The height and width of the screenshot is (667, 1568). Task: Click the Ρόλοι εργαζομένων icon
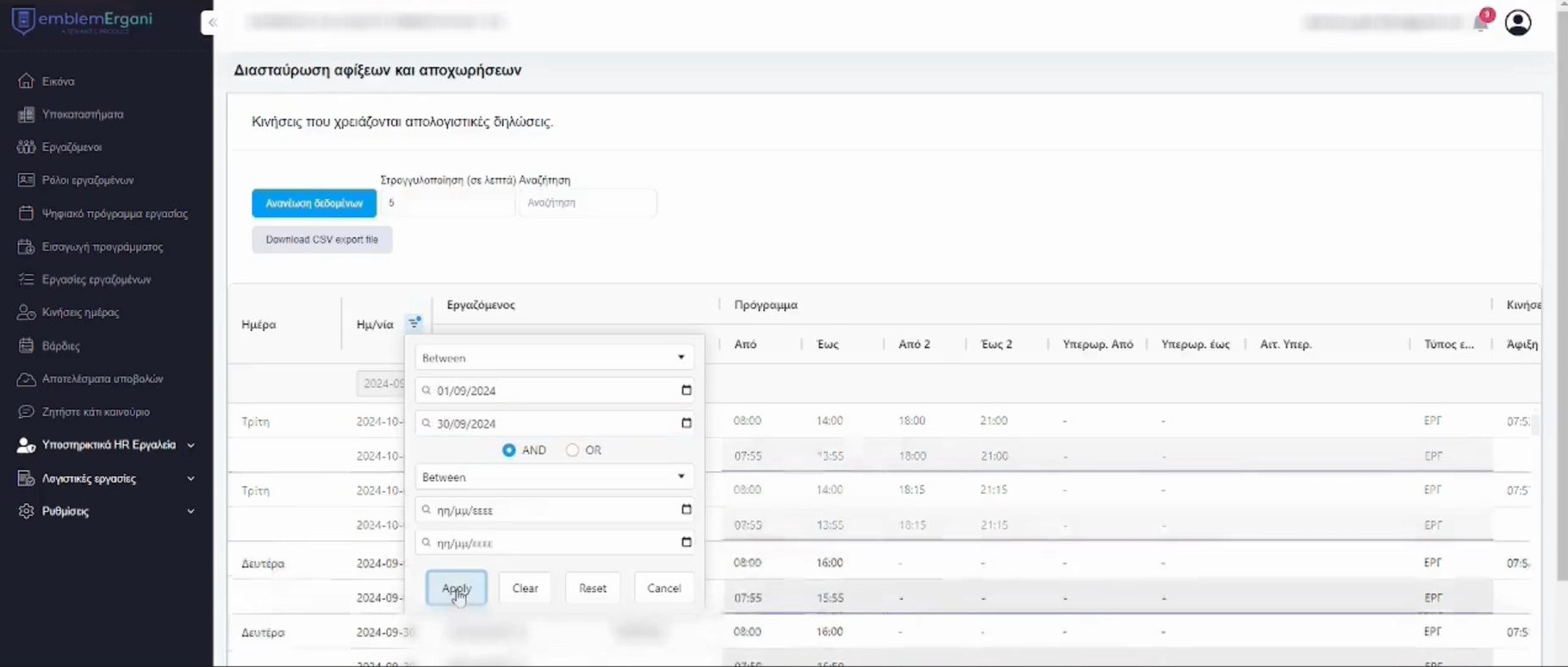pyautogui.click(x=26, y=180)
